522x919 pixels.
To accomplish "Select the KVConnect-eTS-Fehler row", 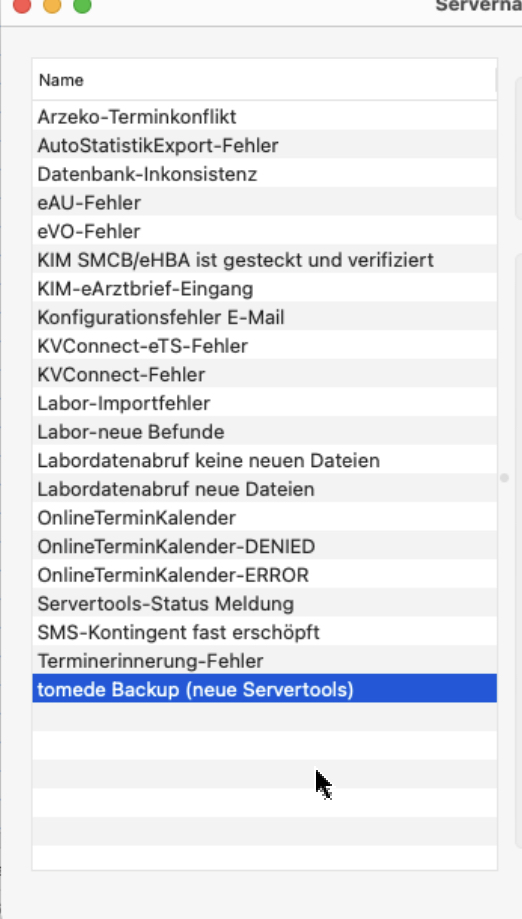I will pyautogui.click(x=265, y=346).
